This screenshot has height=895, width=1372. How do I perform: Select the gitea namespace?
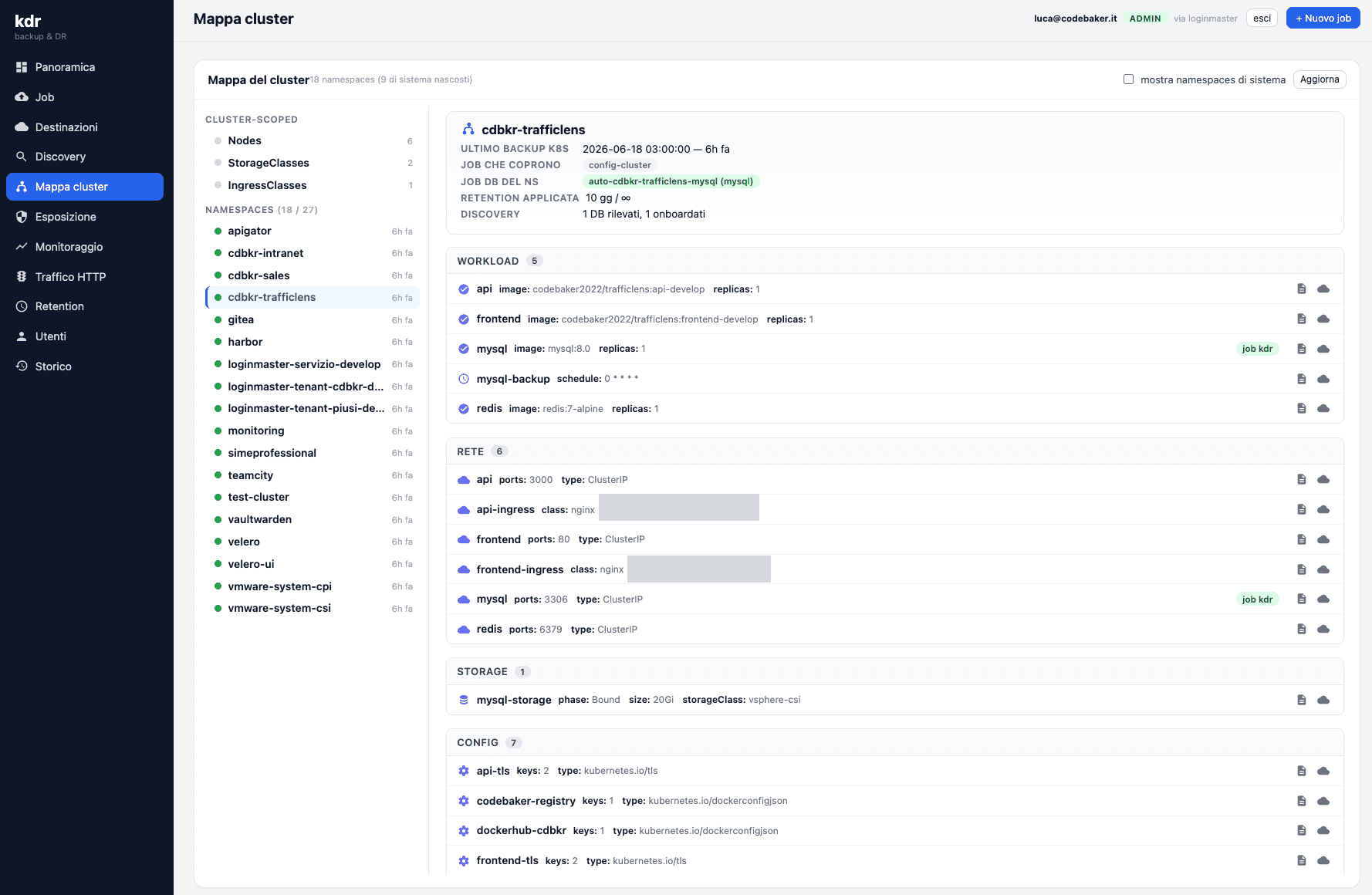pos(313,319)
